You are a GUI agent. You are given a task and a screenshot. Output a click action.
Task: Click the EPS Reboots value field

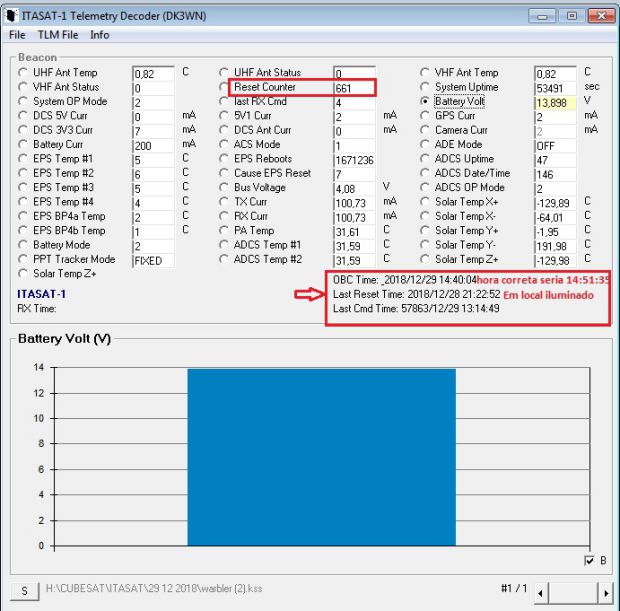point(354,160)
